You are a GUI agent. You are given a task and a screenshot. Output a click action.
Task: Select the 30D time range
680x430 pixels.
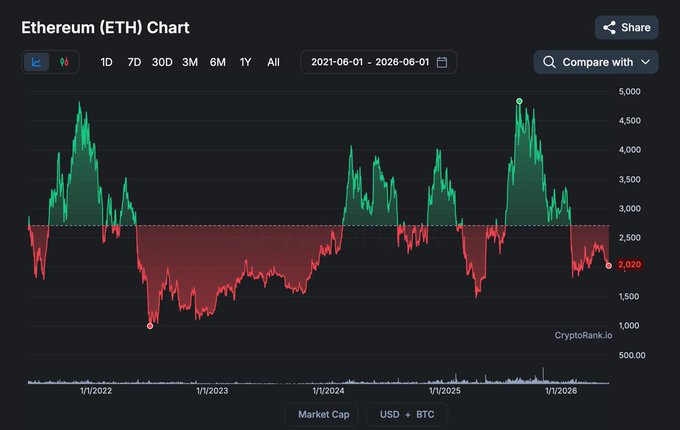pyautogui.click(x=162, y=62)
